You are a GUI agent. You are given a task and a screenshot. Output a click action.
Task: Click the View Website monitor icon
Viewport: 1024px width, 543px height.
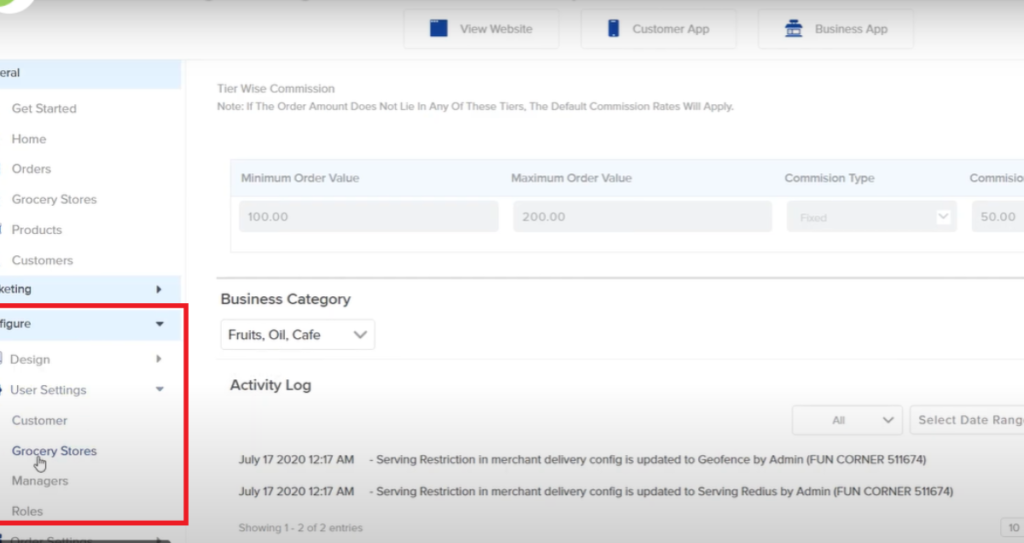coord(439,28)
